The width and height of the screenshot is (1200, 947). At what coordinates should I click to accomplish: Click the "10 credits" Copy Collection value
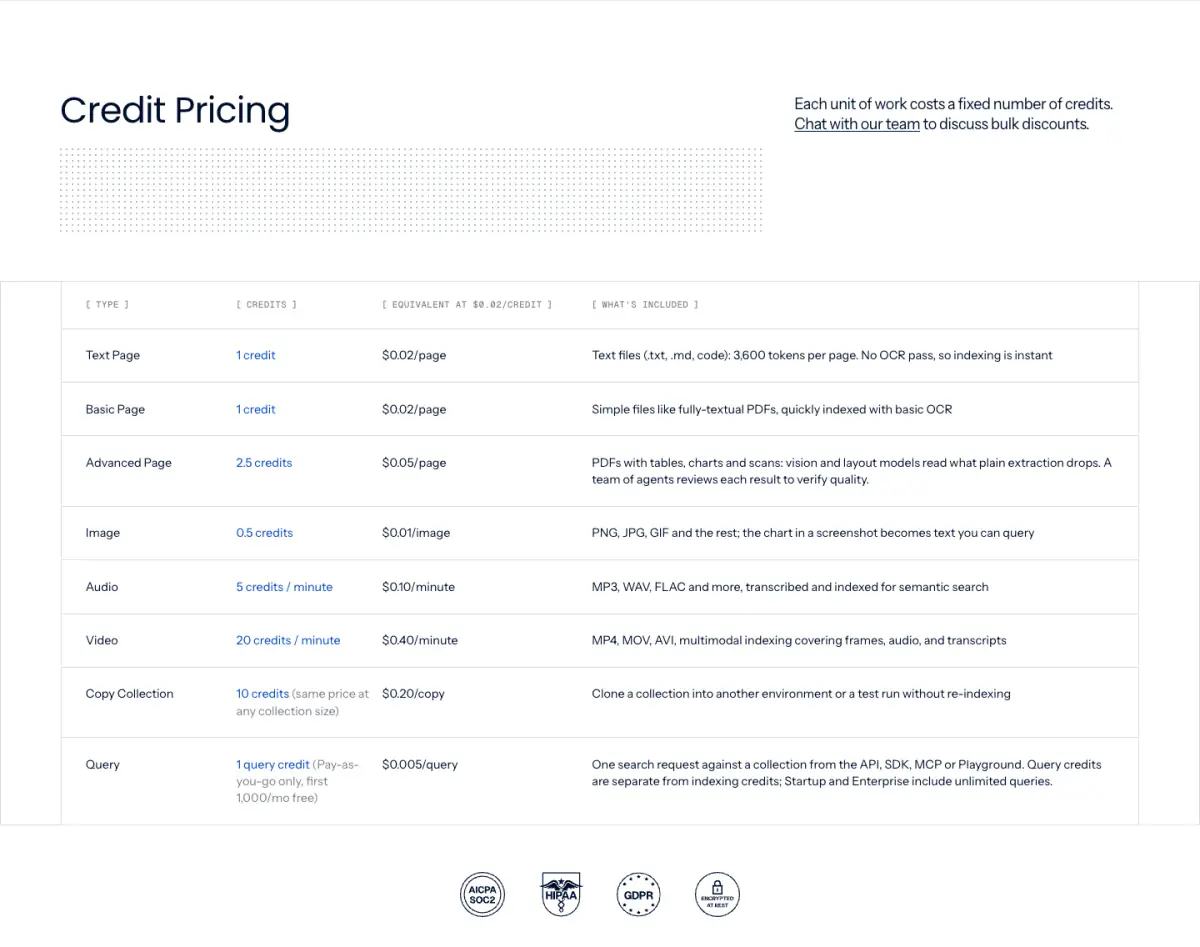click(x=263, y=694)
